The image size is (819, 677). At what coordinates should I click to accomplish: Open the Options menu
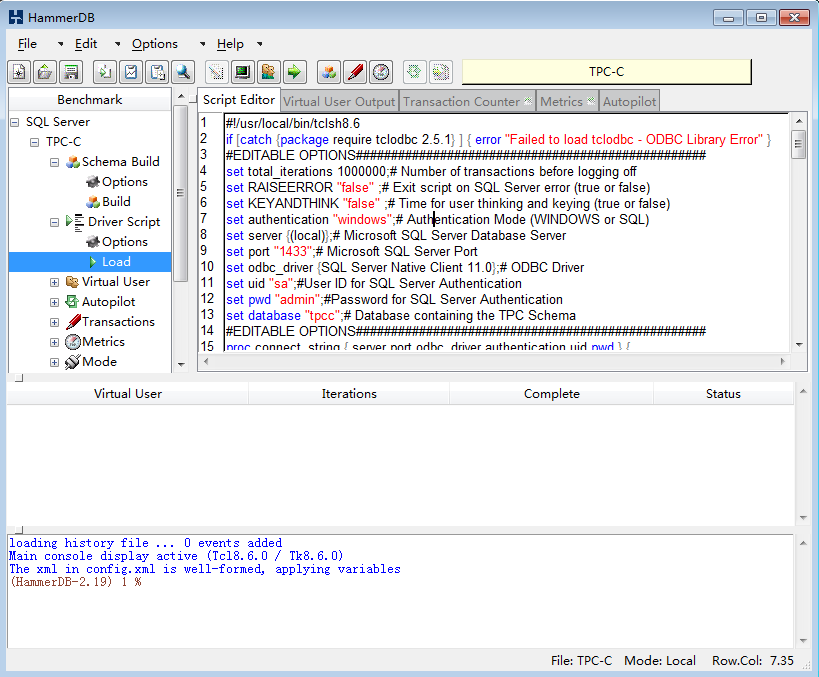(155, 44)
